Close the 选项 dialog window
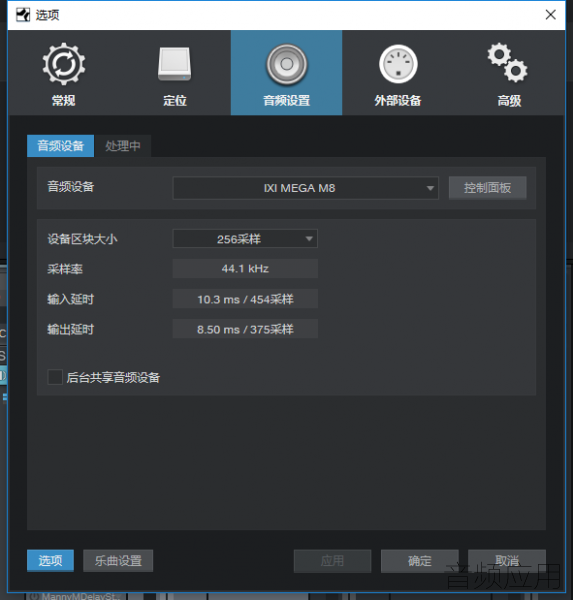The image size is (573, 600). point(550,15)
